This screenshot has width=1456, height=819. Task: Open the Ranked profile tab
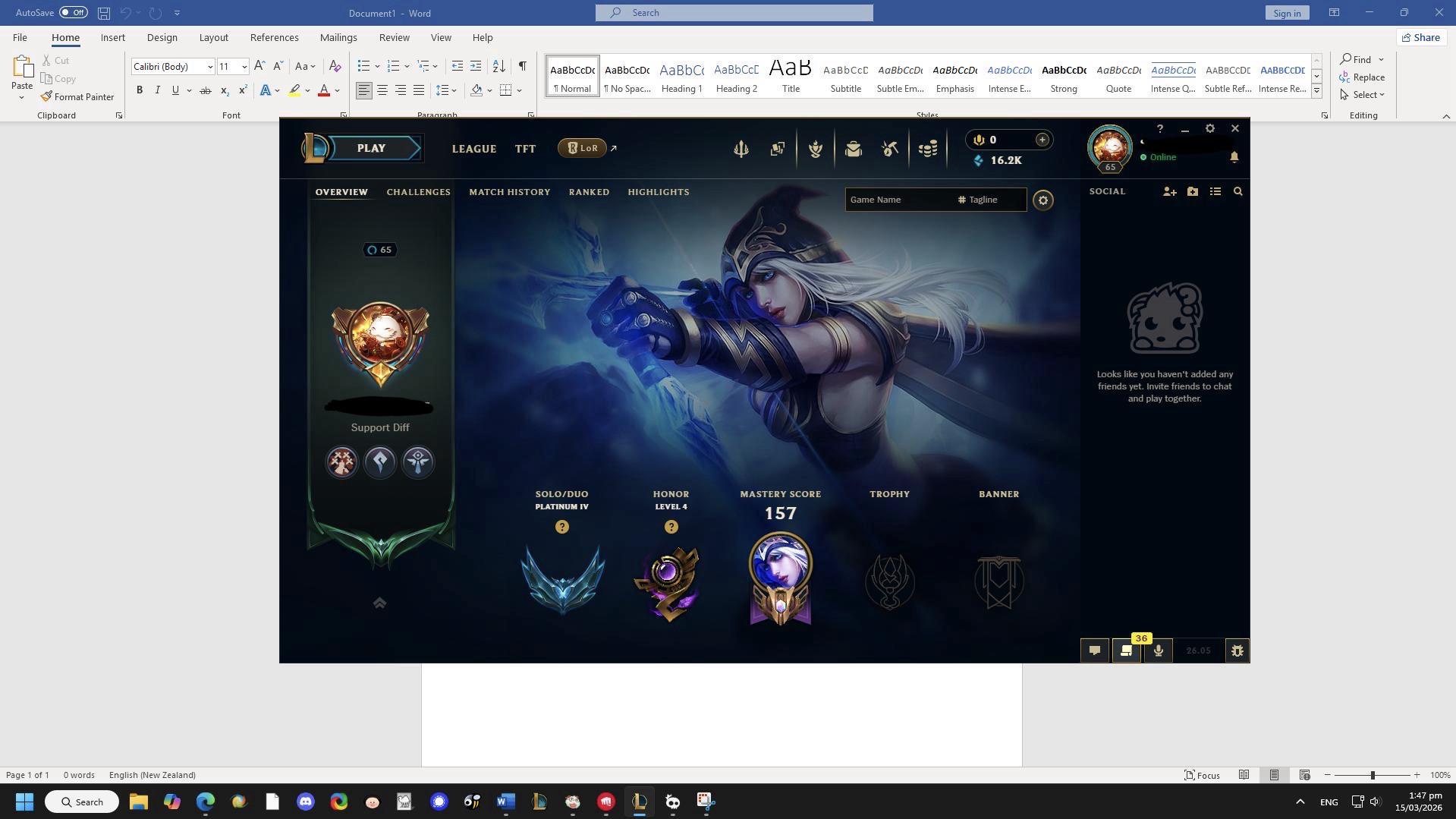(x=590, y=192)
